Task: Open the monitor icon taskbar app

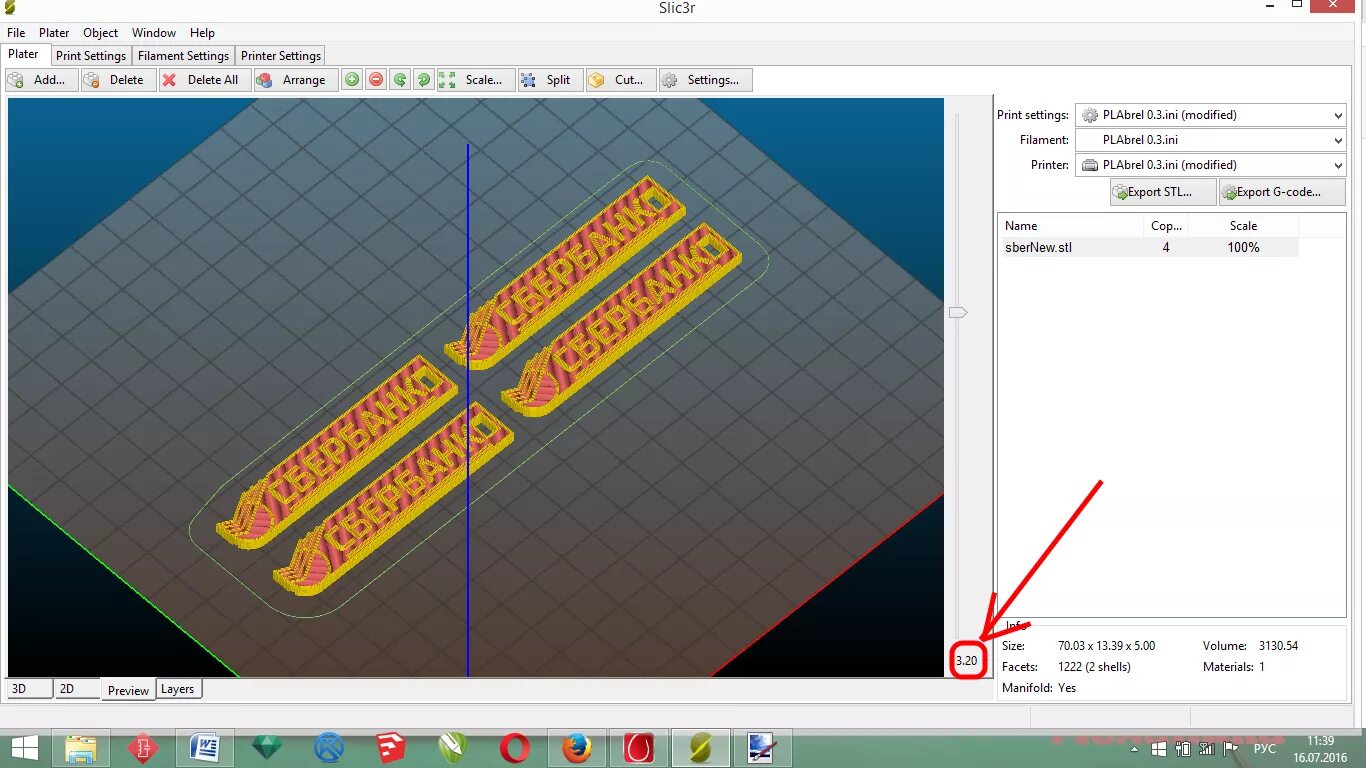Action: [763, 747]
